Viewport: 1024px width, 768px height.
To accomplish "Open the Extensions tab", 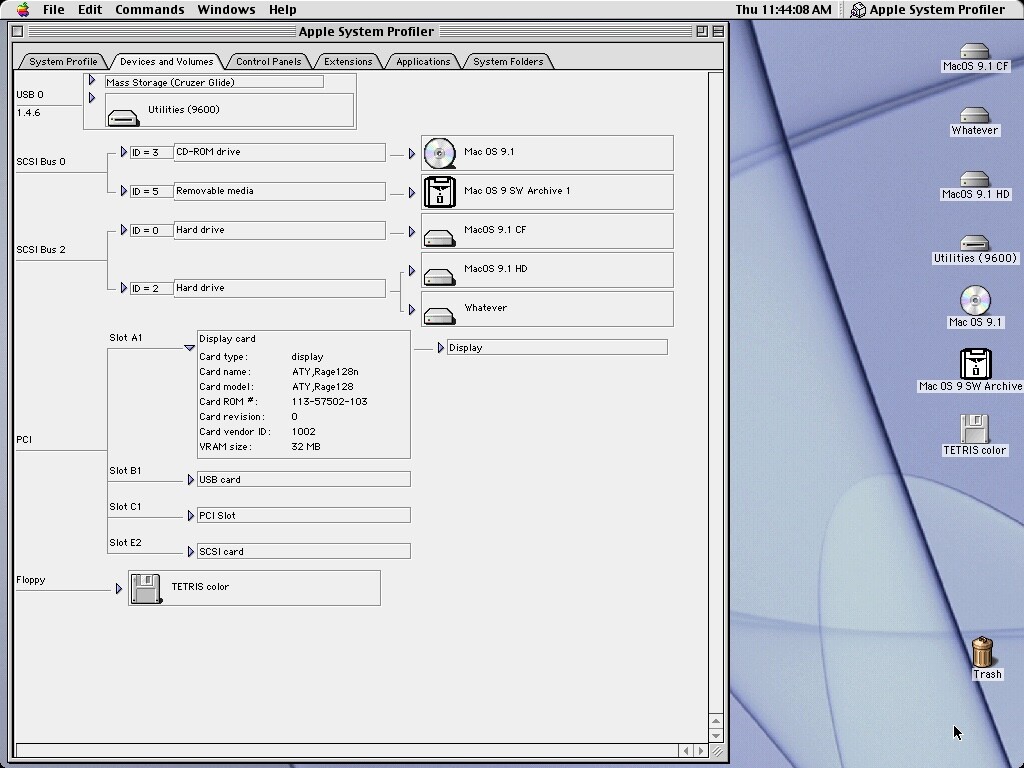I will click(x=348, y=62).
